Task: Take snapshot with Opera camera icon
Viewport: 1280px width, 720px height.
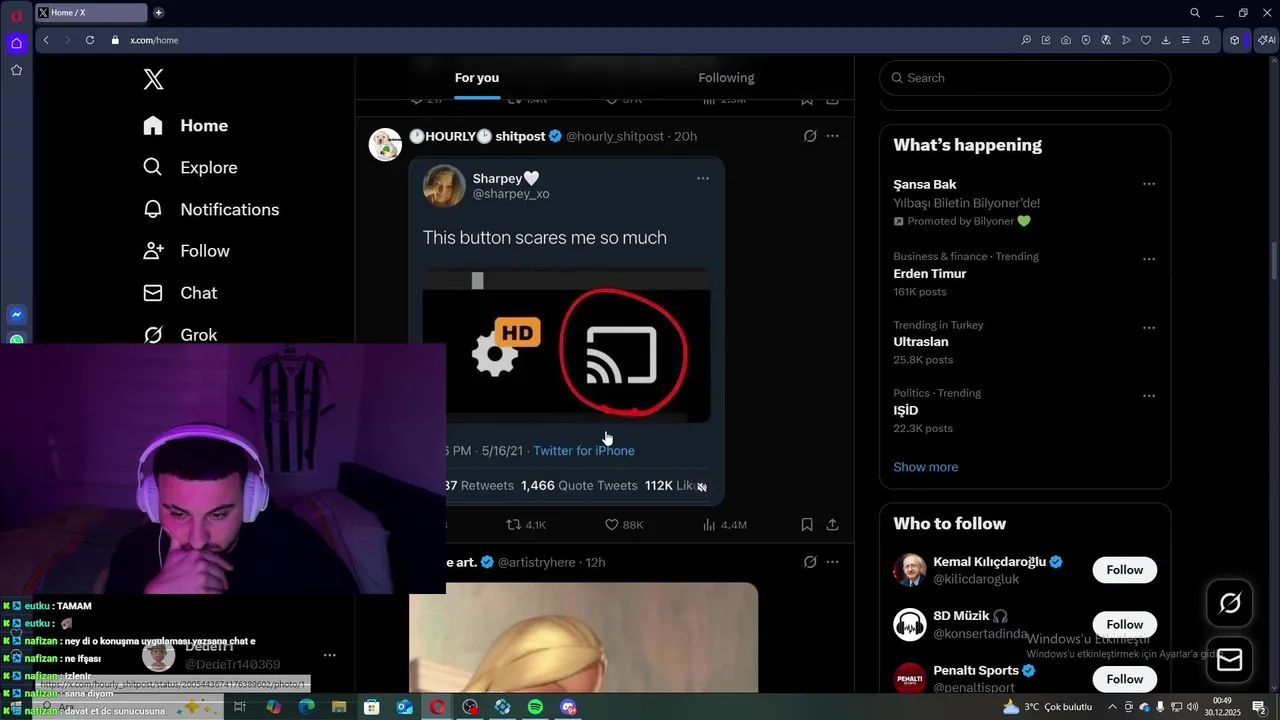Action: pos(1066,40)
